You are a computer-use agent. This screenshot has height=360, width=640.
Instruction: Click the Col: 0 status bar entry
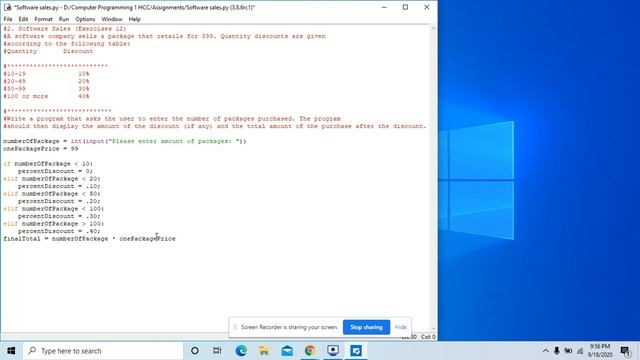click(428, 337)
